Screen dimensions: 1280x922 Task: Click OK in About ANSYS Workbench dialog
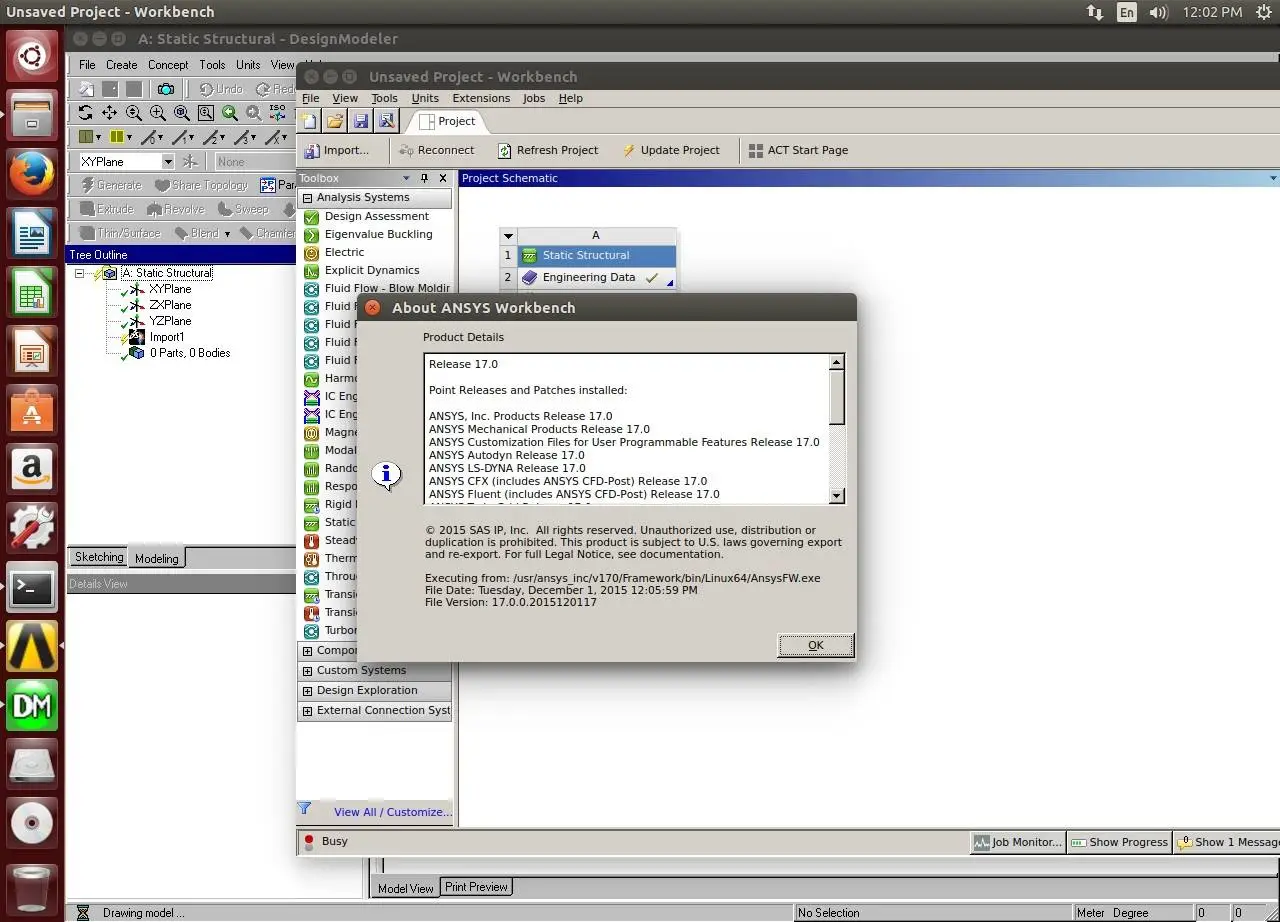click(x=816, y=645)
